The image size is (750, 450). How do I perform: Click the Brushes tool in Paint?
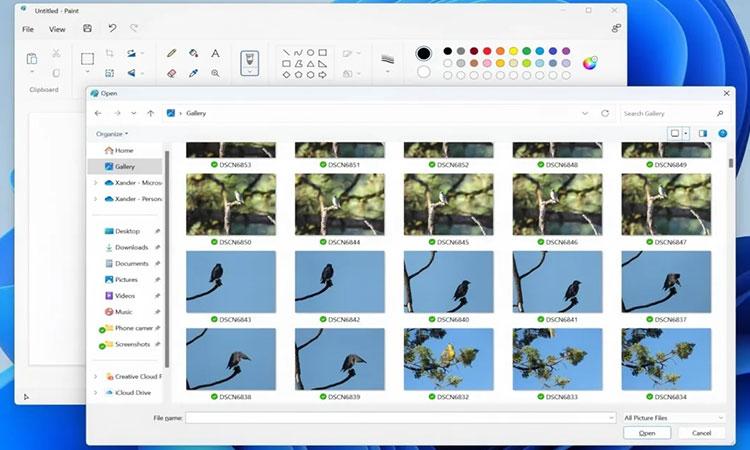[249, 61]
